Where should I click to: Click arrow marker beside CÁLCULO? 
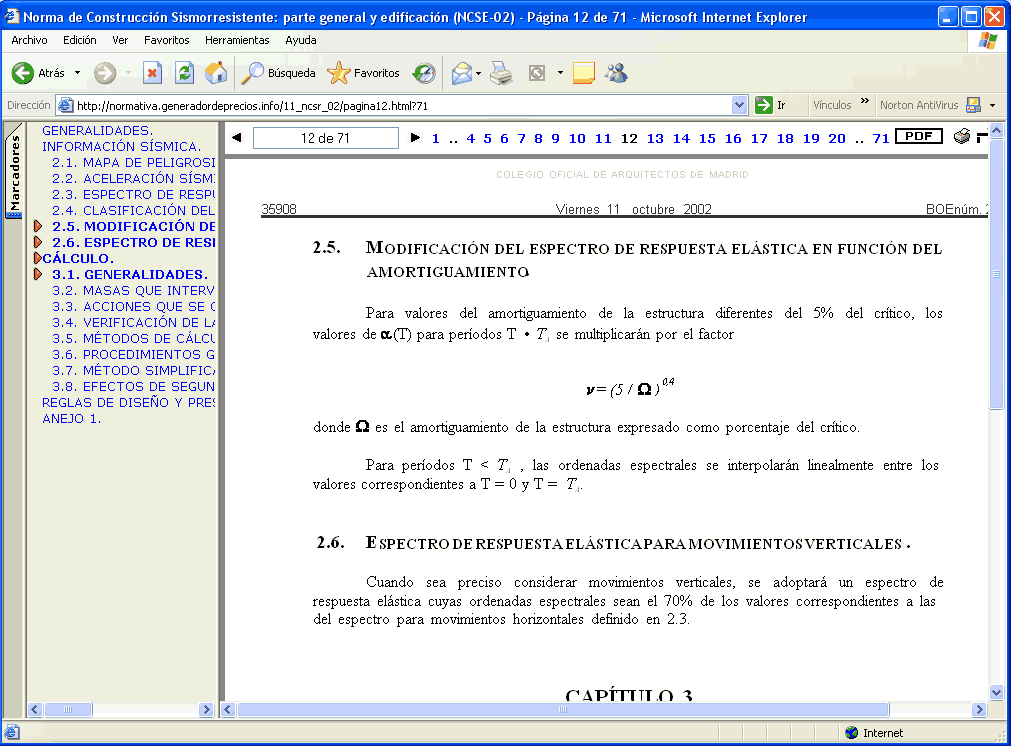coord(38,258)
